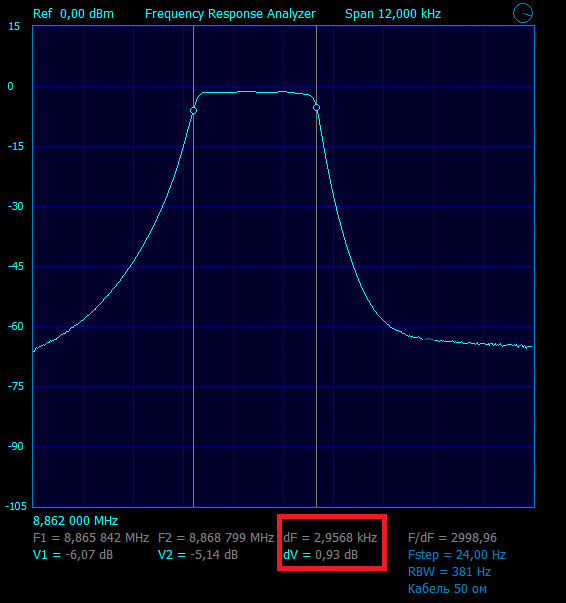Click the Fstep = 24,00 Hz setting
The height and width of the screenshot is (603, 566).
pos(457,555)
